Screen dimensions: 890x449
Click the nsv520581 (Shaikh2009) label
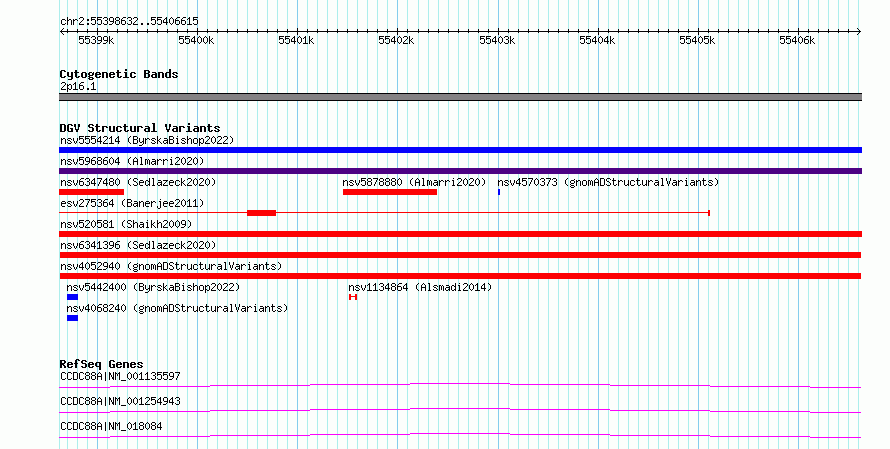(x=126, y=224)
